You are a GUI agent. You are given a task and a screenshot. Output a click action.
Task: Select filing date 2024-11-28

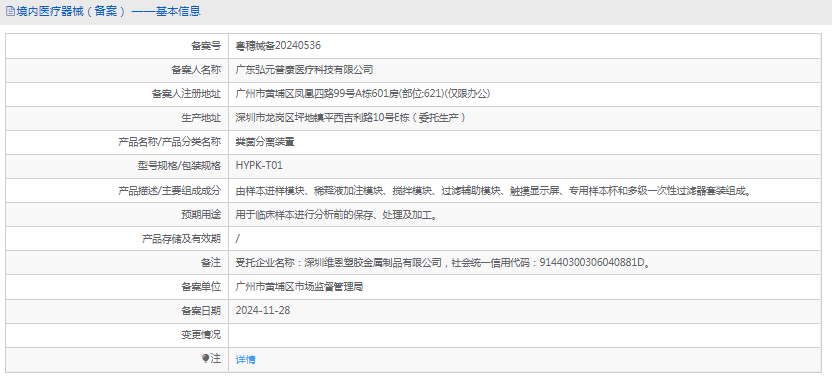263,311
